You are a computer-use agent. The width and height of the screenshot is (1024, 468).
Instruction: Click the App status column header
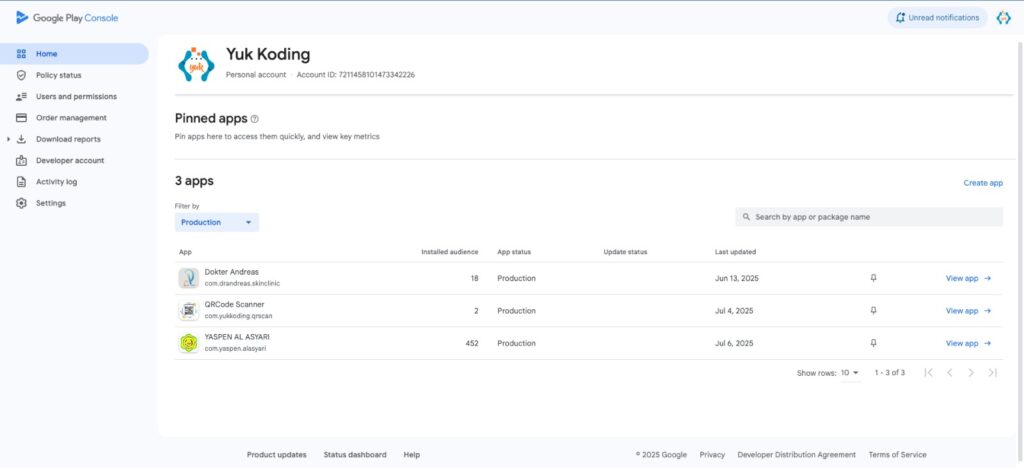pos(514,252)
